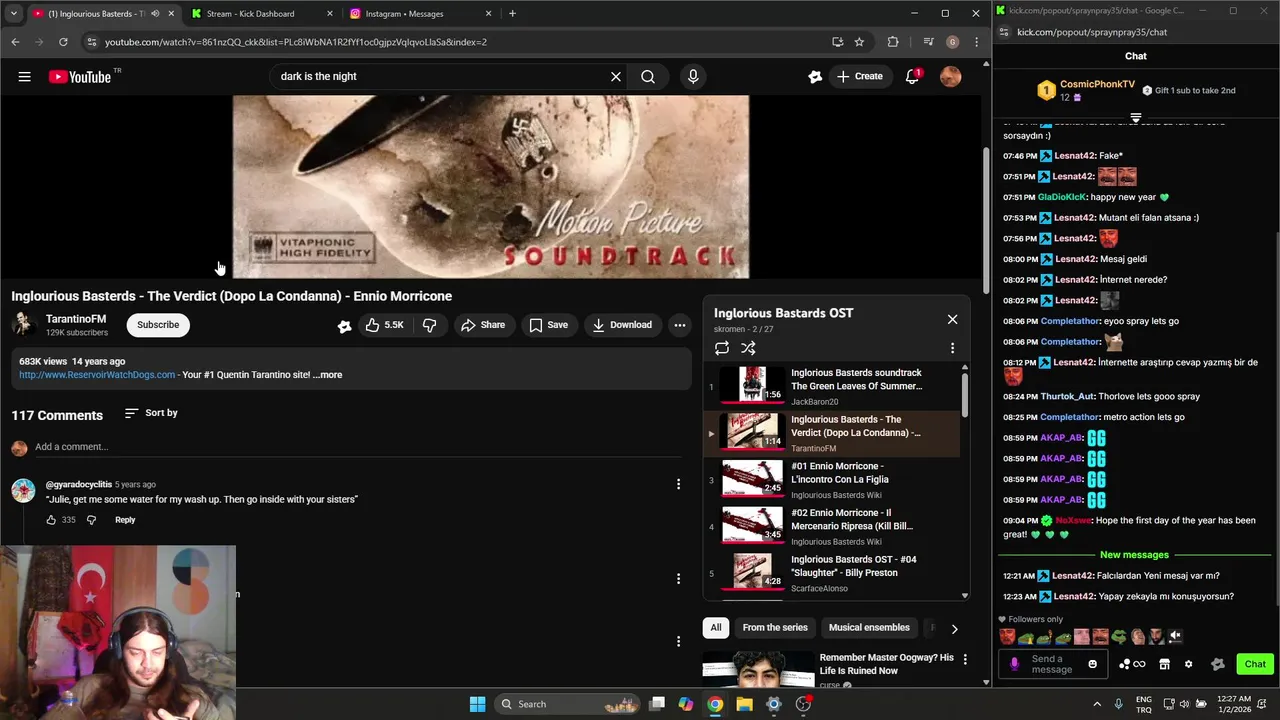Image resolution: width=1280 pixels, height=720 pixels.
Task: Open the YouTube notifications bell
Action: 912,76
